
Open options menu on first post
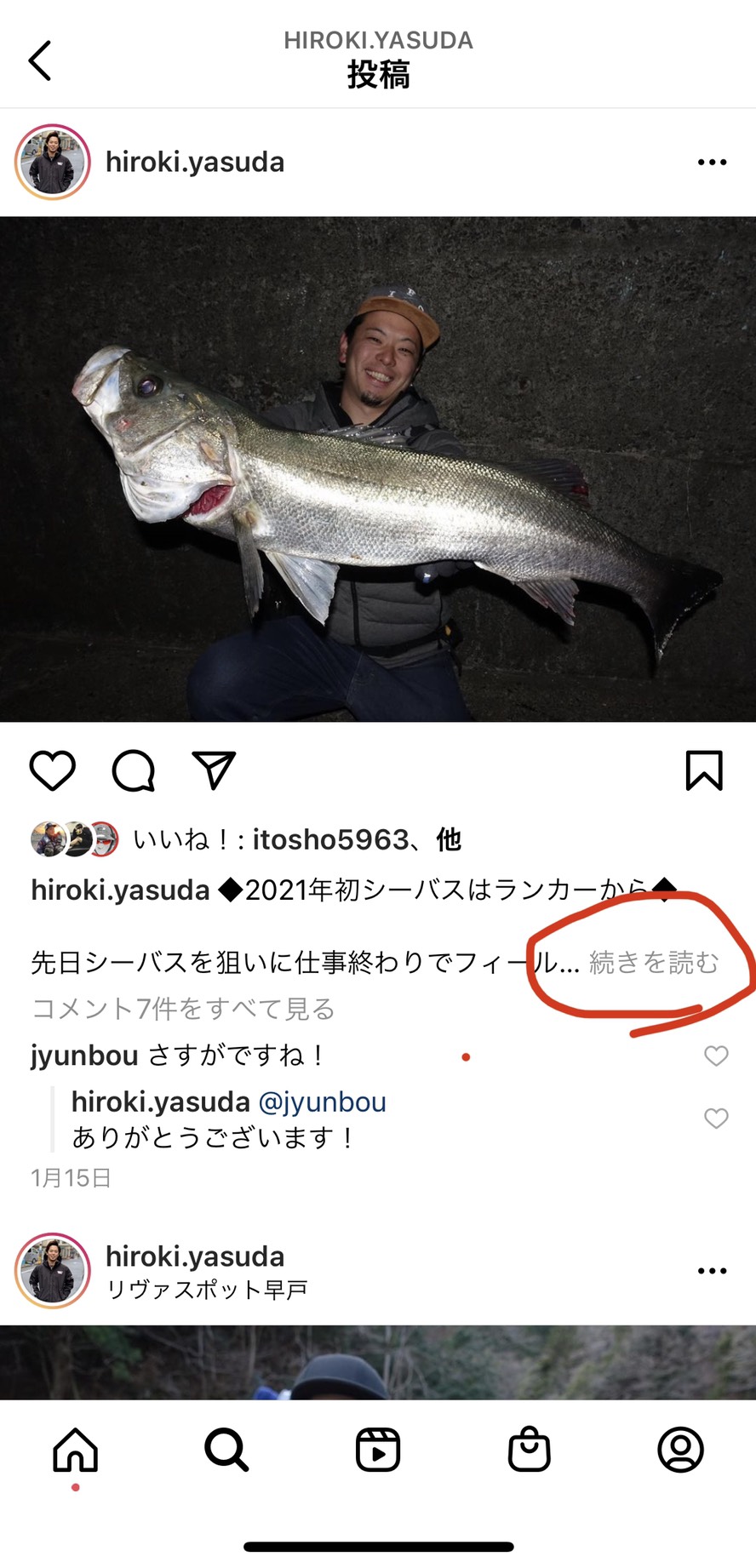(x=712, y=162)
